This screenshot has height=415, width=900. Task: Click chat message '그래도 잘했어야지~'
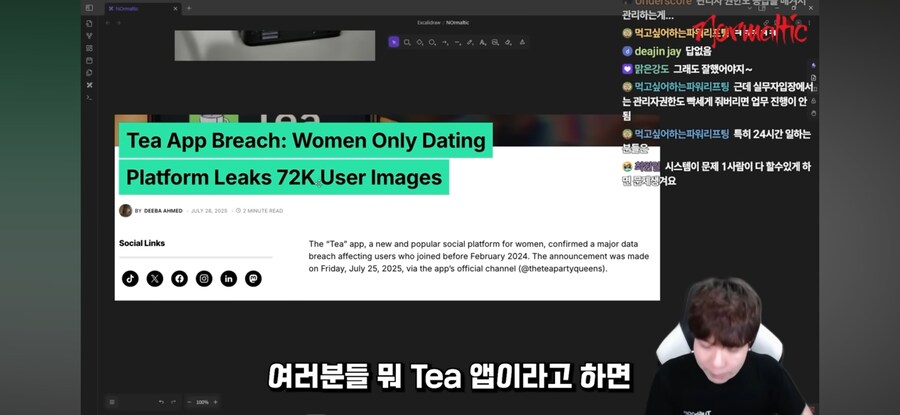click(713, 69)
